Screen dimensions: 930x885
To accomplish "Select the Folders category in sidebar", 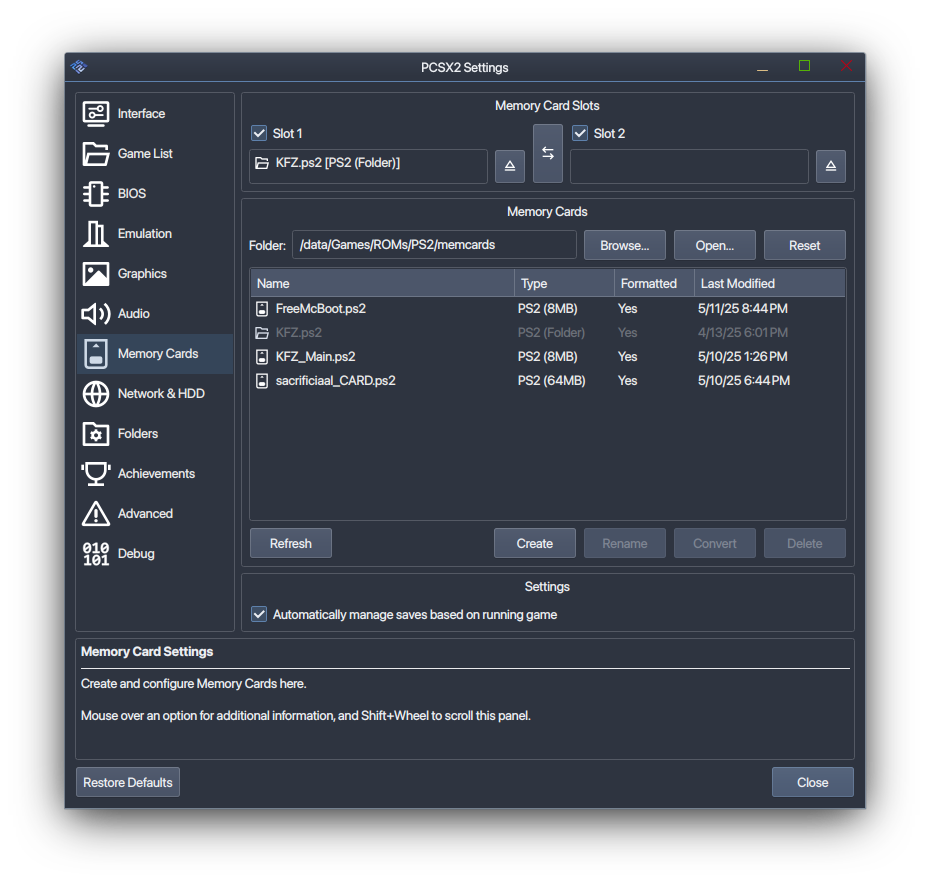I will [x=137, y=433].
